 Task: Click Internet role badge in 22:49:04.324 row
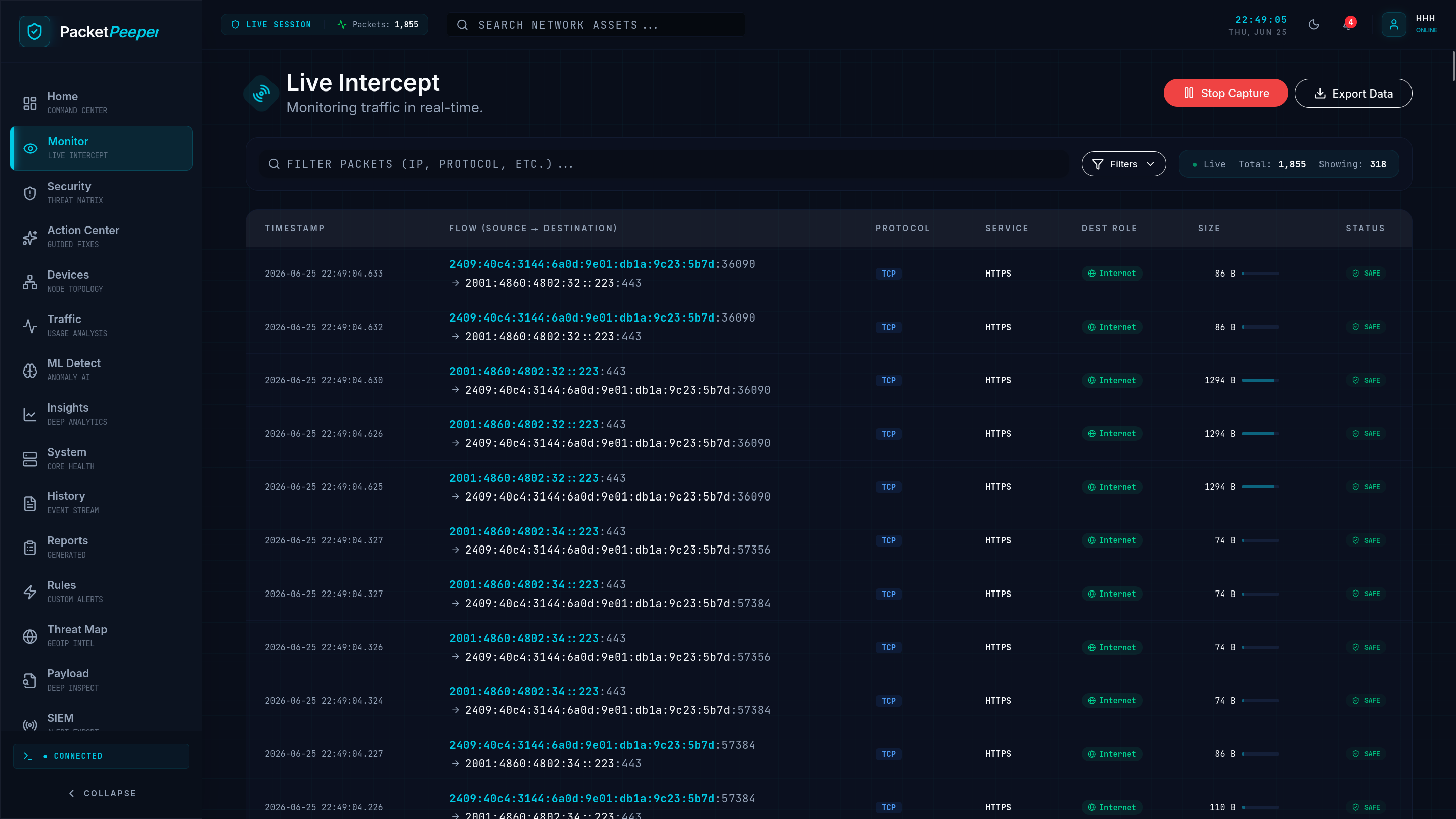(x=1112, y=701)
